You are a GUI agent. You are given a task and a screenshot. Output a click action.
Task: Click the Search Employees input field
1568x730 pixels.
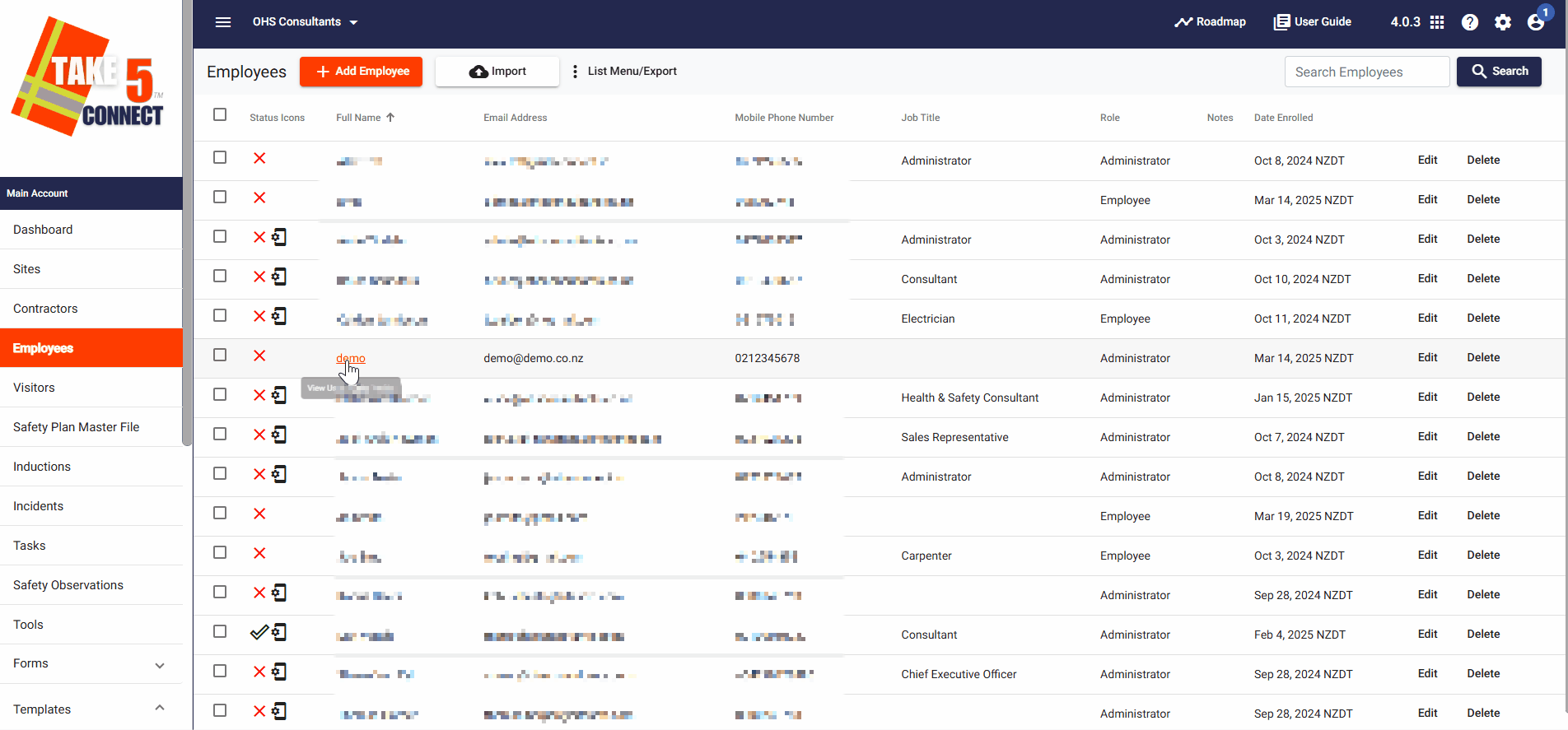coord(1367,72)
